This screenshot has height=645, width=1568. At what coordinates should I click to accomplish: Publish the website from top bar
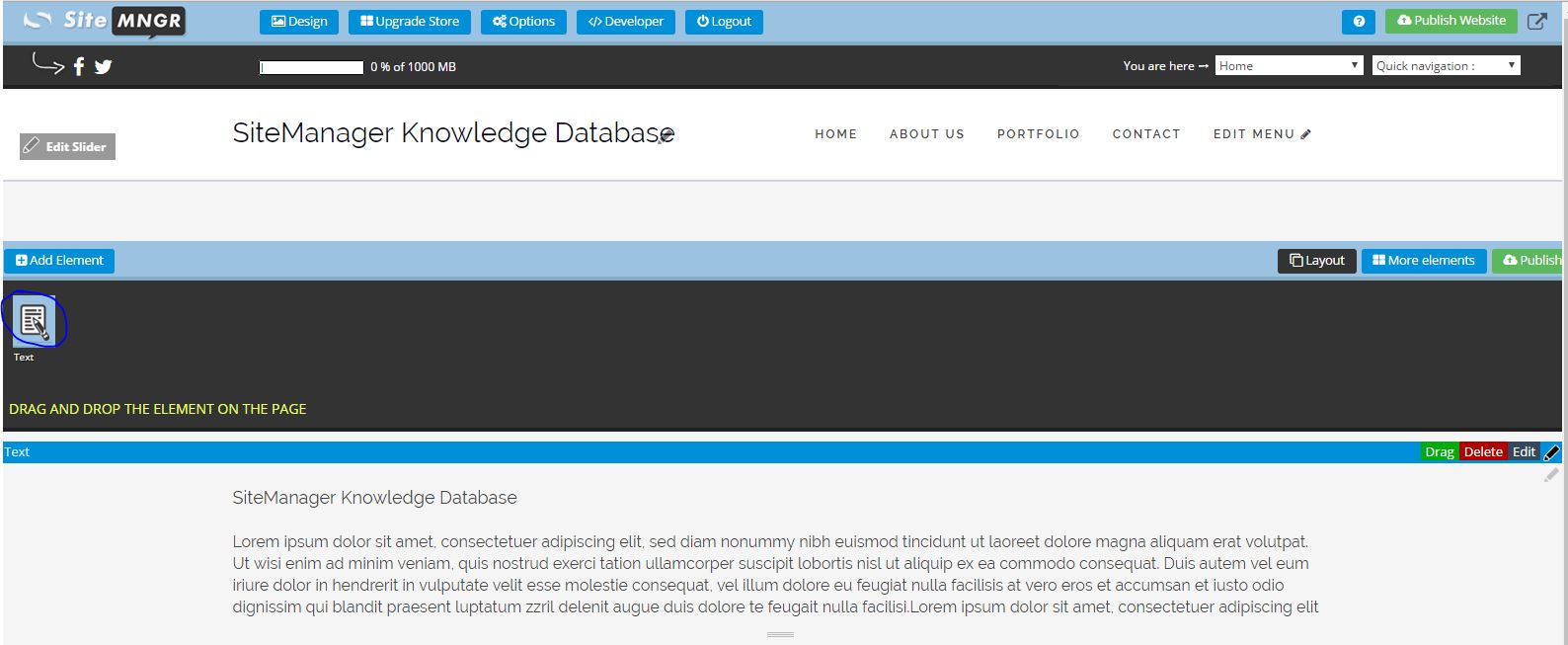coord(1450,21)
